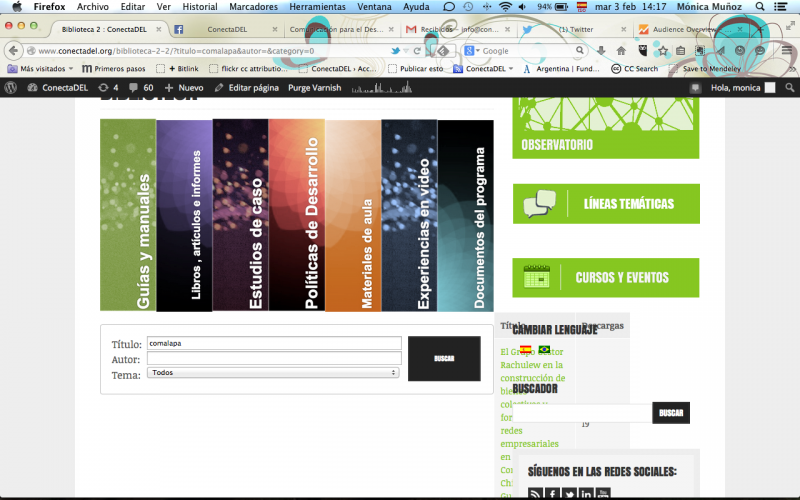
Task: Open the Tema dropdown showing Todos
Action: [273, 373]
